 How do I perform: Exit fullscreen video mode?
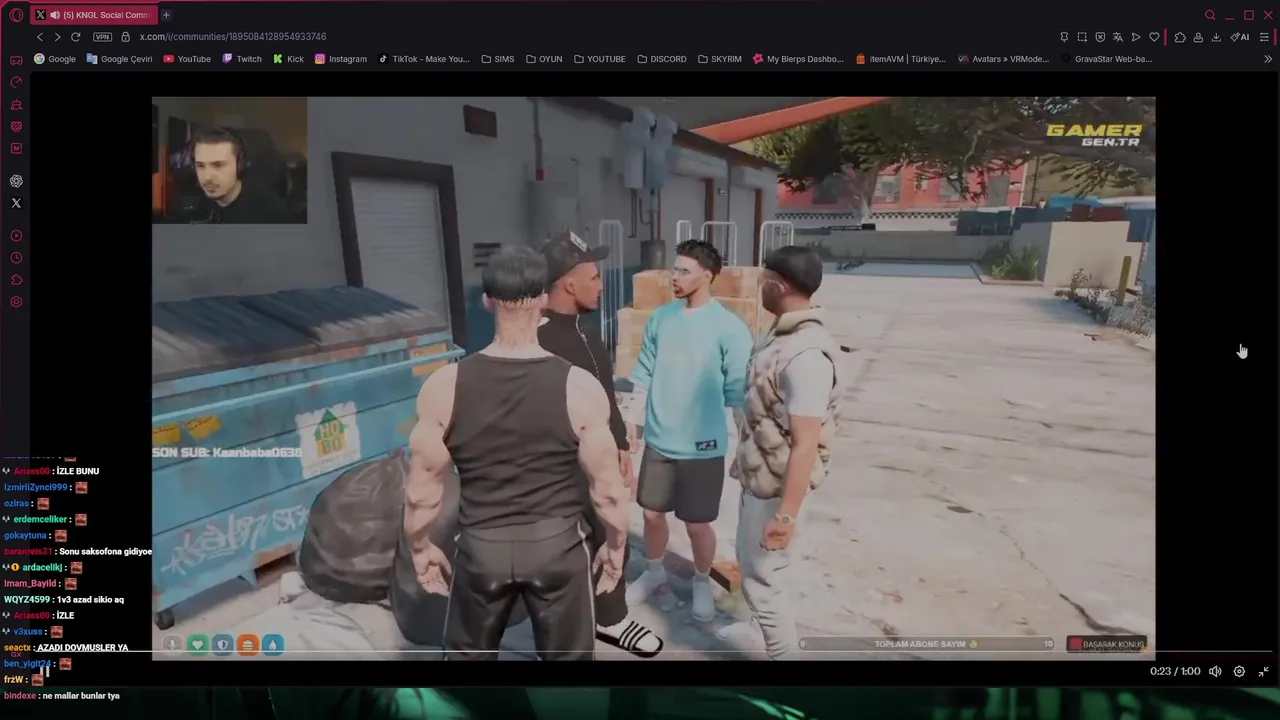click(x=1263, y=671)
